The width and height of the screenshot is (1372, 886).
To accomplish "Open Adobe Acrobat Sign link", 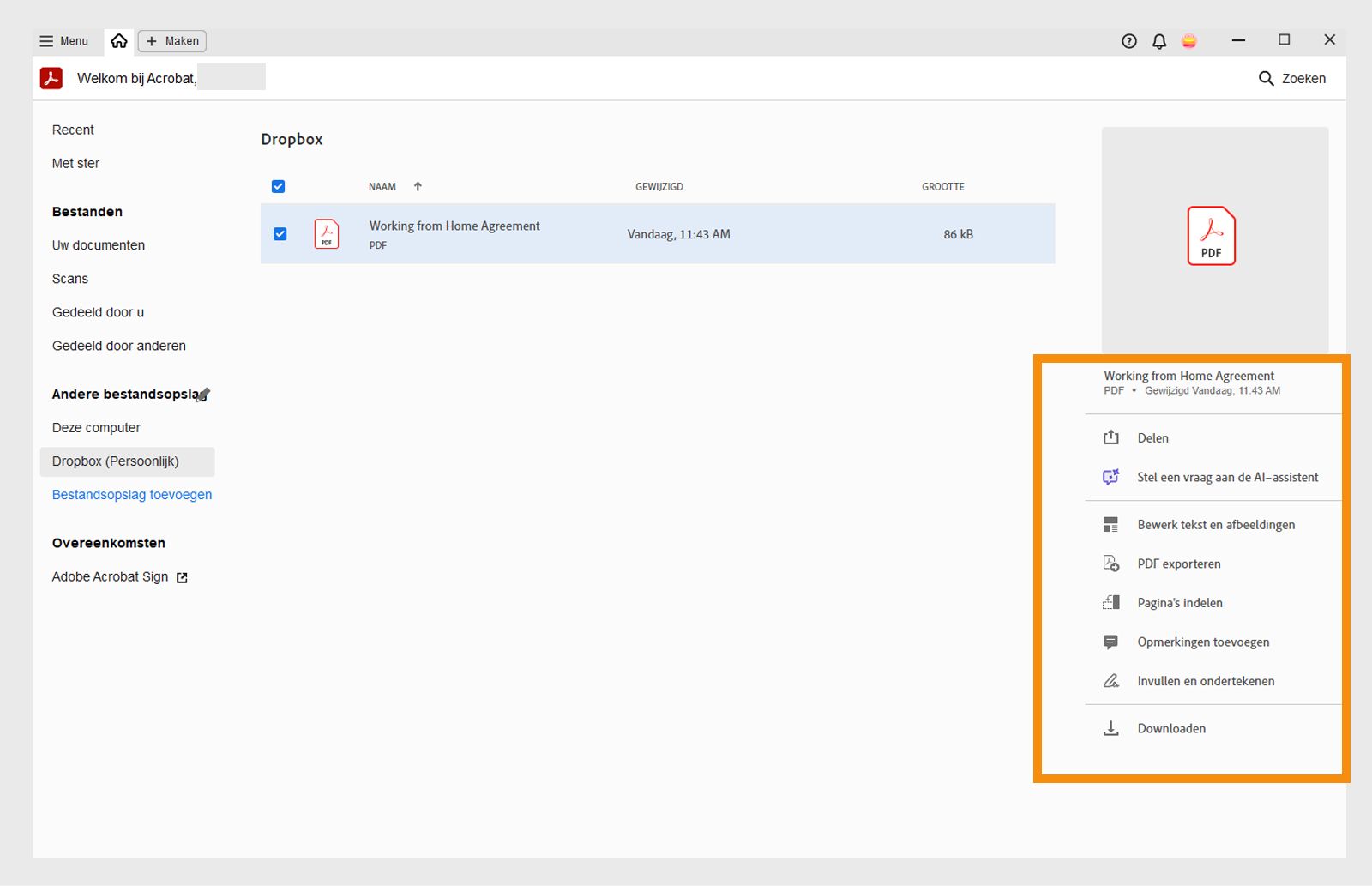I will [110, 577].
